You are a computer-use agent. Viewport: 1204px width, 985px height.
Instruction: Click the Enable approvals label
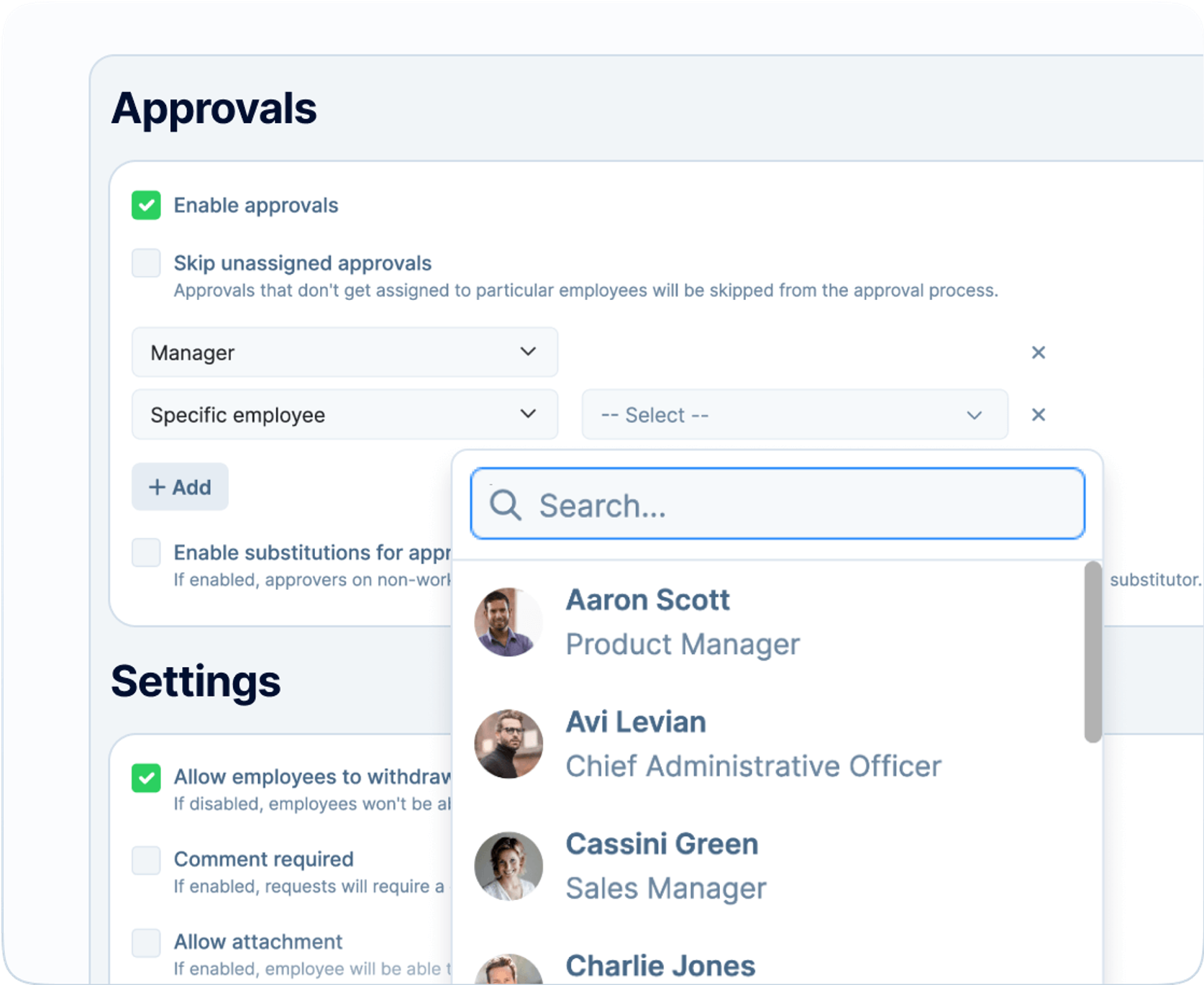click(256, 206)
